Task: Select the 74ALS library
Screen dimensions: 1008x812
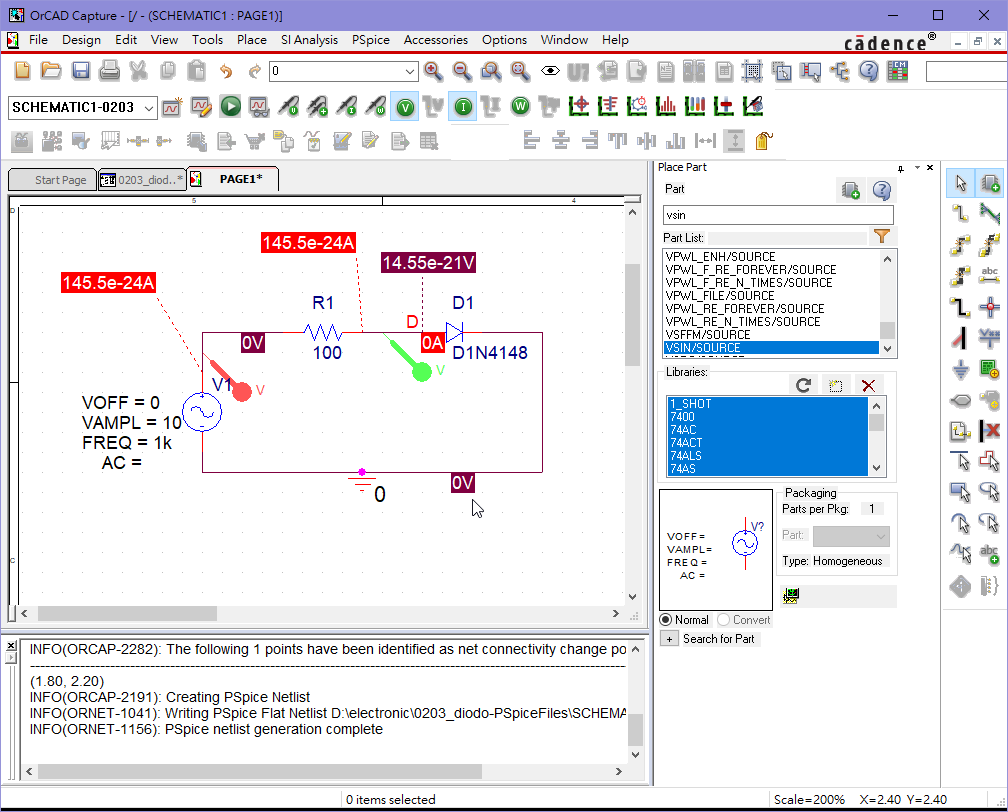Action: [768, 456]
